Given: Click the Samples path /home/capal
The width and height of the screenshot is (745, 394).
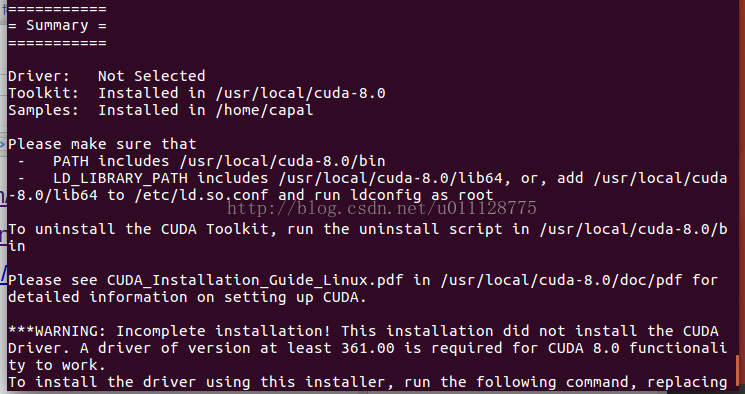Looking at the screenshot, I should pos(264,110).
